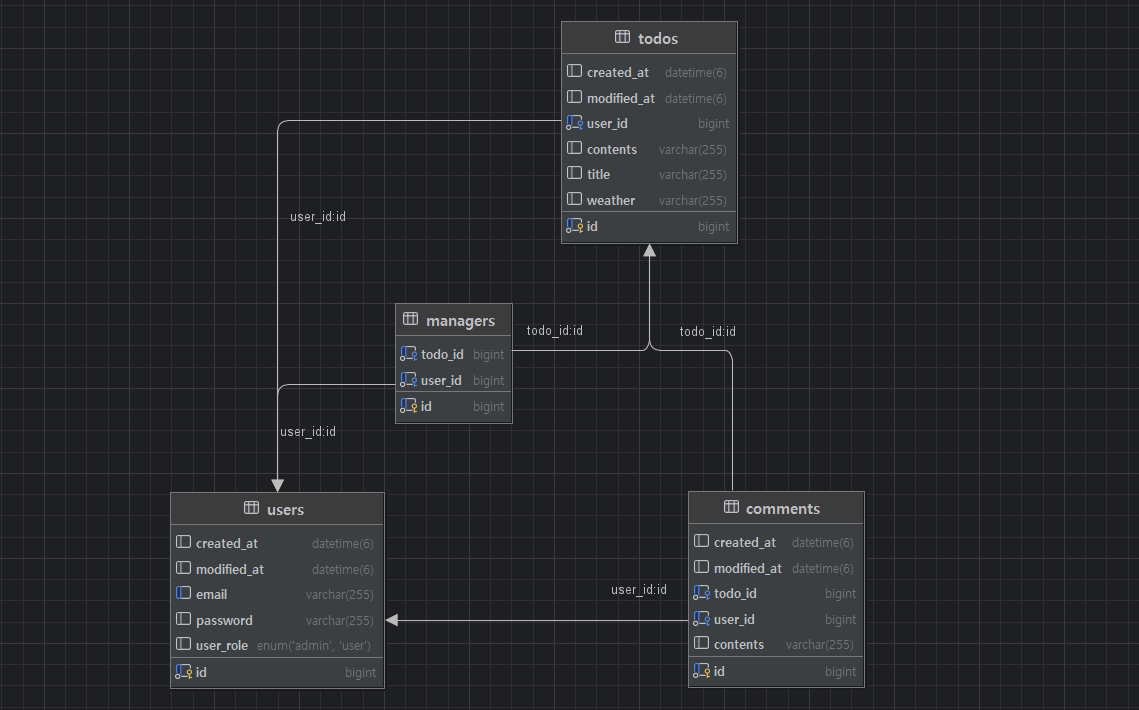Image resolution: width=1139 pixels, height=710 pixels.
Task: Click foreign key icon of comments todo_id
Action: pos(702,593)
